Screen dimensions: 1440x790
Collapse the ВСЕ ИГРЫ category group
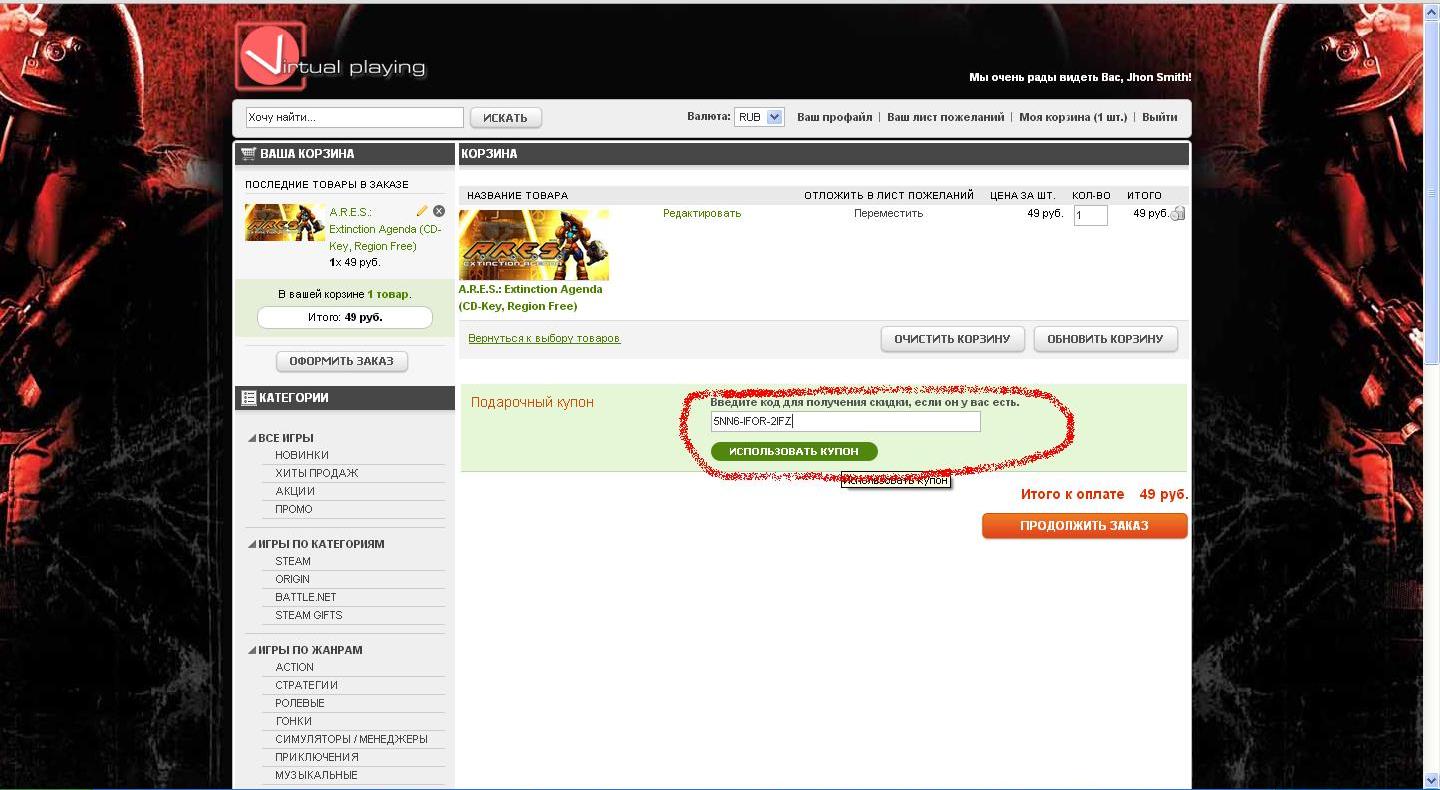252,438
